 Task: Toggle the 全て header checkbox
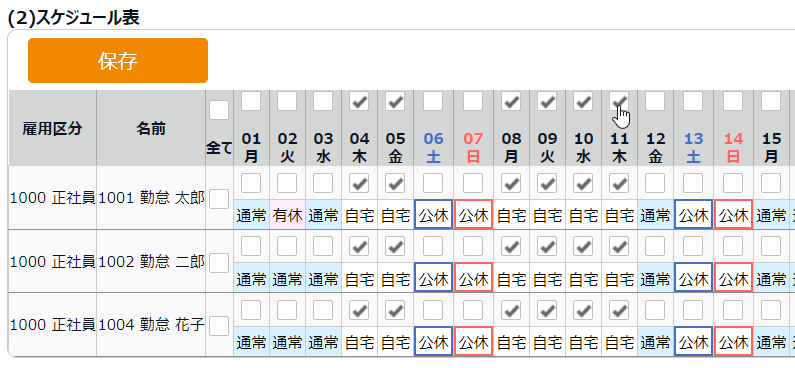point(219,110)
